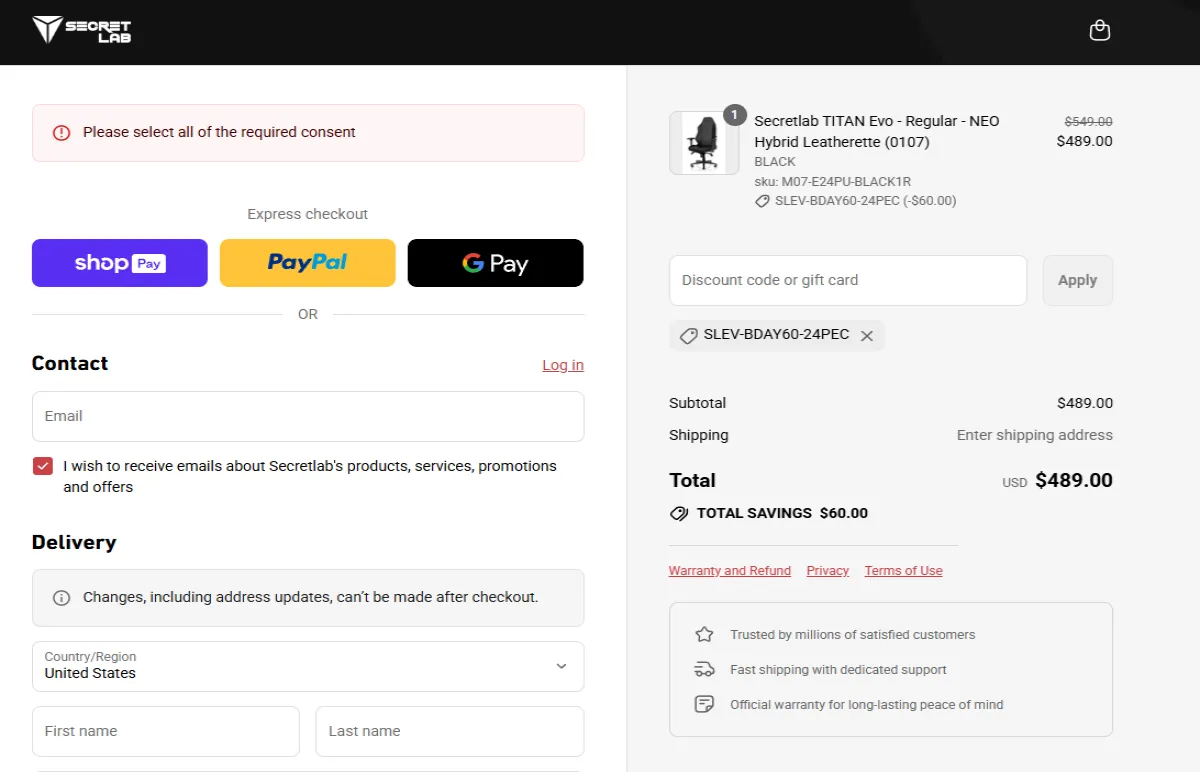Click the TITAN Evo chair thumbnail

coord(704,143)
